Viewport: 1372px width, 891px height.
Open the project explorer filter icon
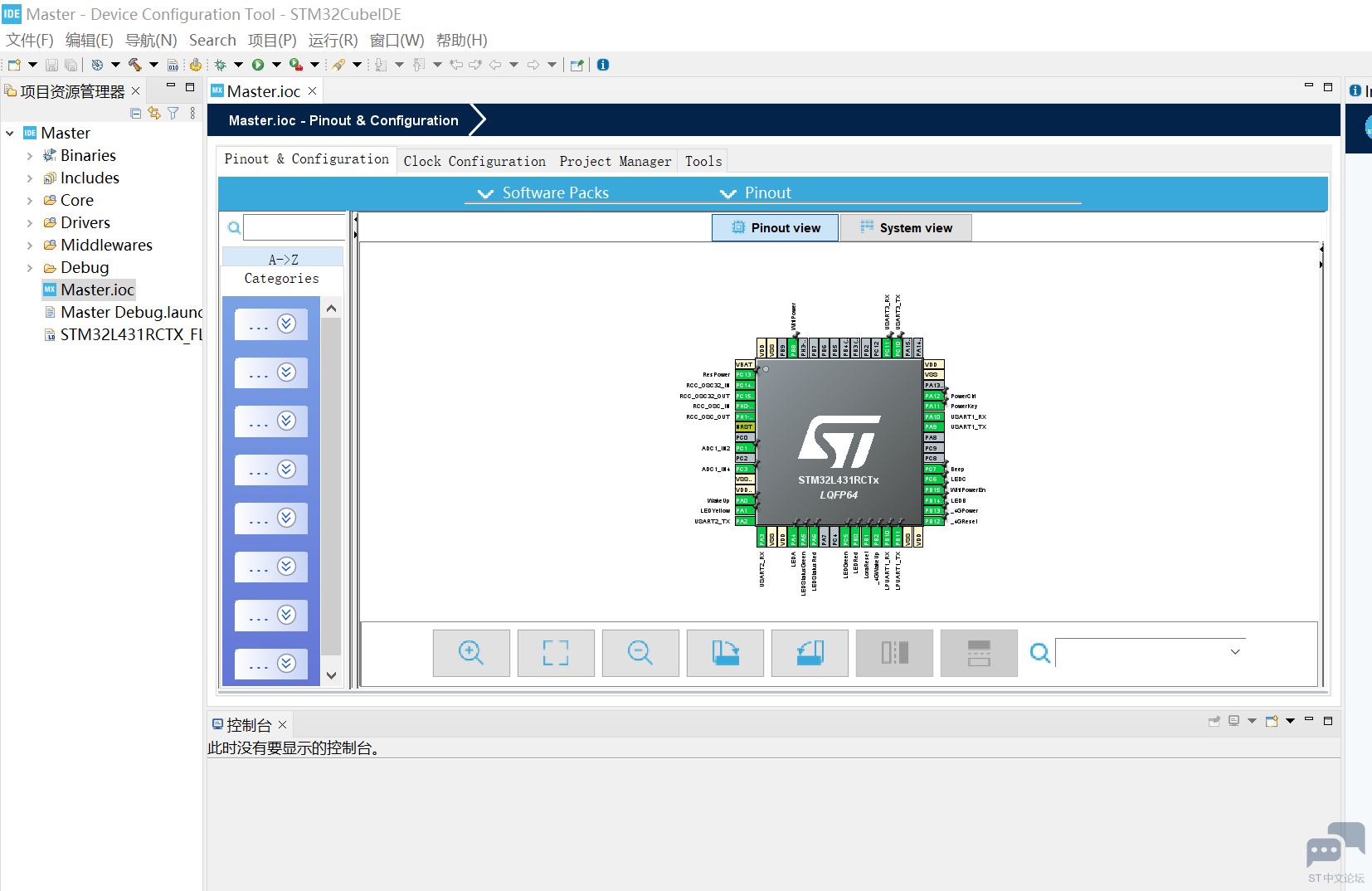tap(173, 113)
